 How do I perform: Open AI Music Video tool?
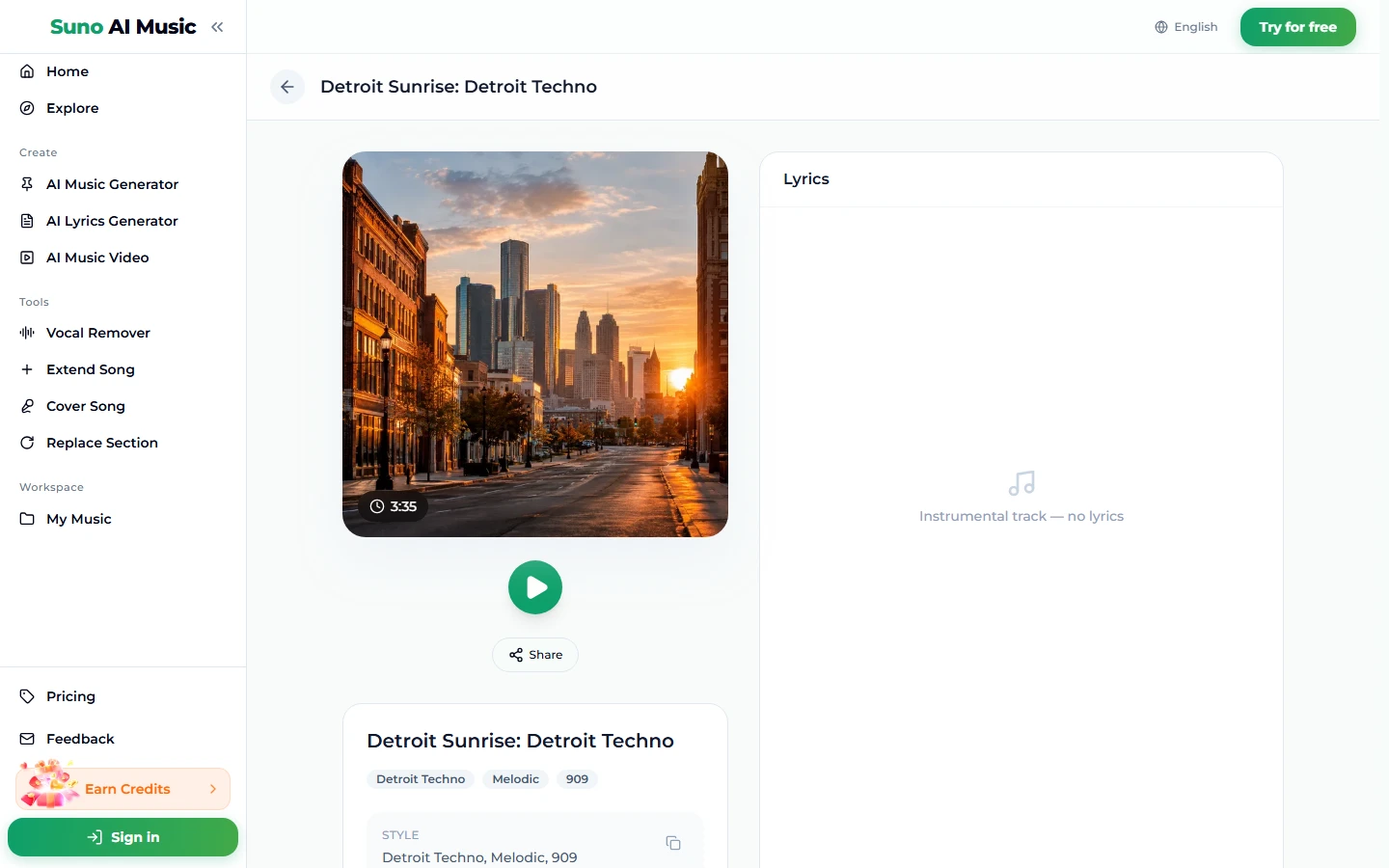(x=123, y=258)
